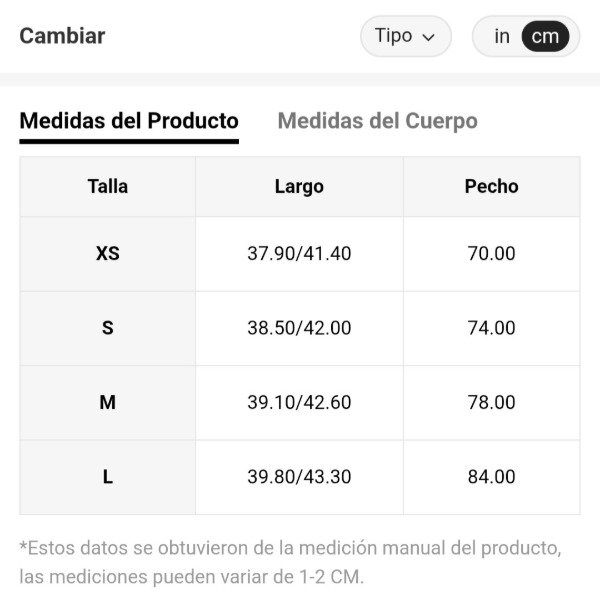Click the 84.00 chest measurement cell
600x598 pixels.
(491, 477)
